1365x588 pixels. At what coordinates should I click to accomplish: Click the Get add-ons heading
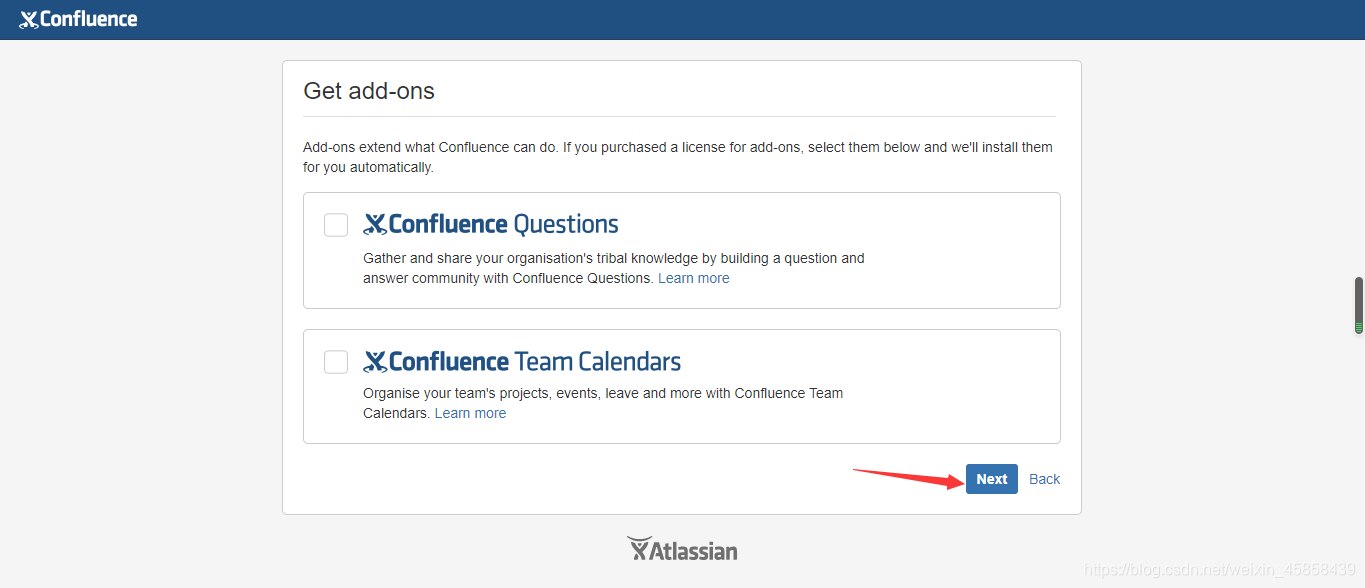(369, 91)
